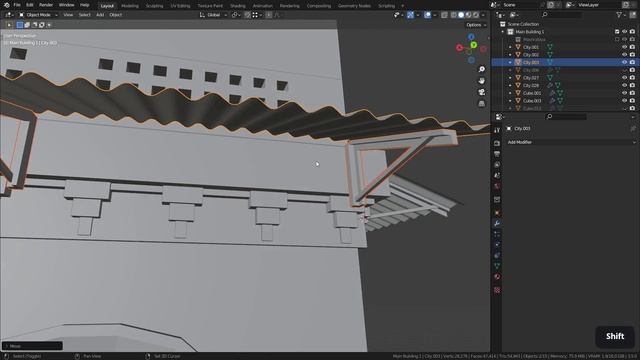640x360 pixels.
Task: Switch to the Modeling workspace tab
Action: click(130, 6)
